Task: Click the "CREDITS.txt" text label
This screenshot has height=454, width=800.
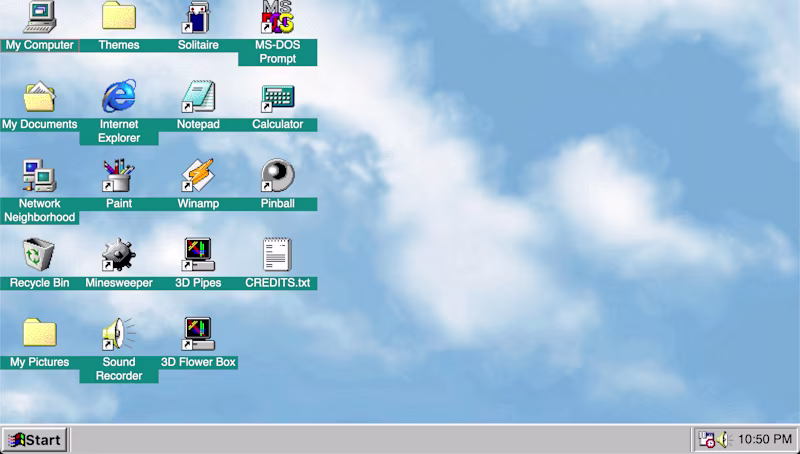Action: point(278,283)
